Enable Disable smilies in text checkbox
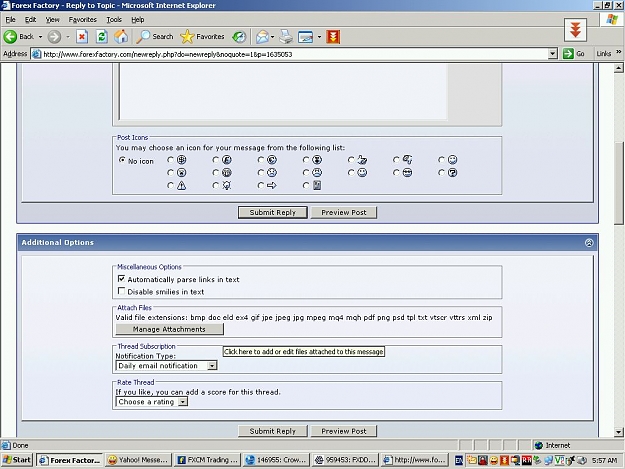The height and width of the screenshot is (469, 625). pos(122,291)
